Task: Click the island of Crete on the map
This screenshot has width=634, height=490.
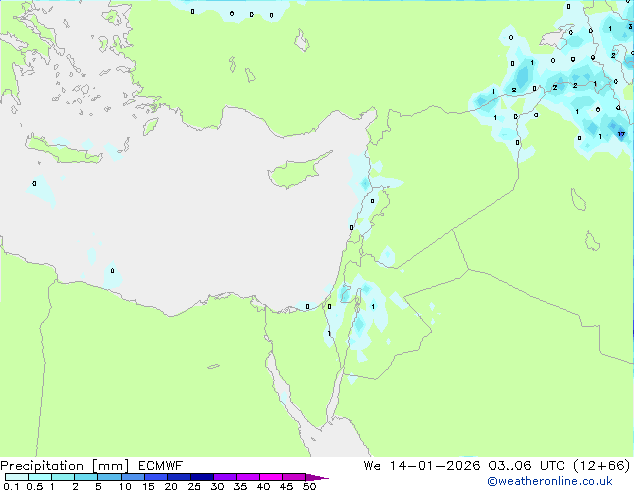Action: [x=63, y=150]
